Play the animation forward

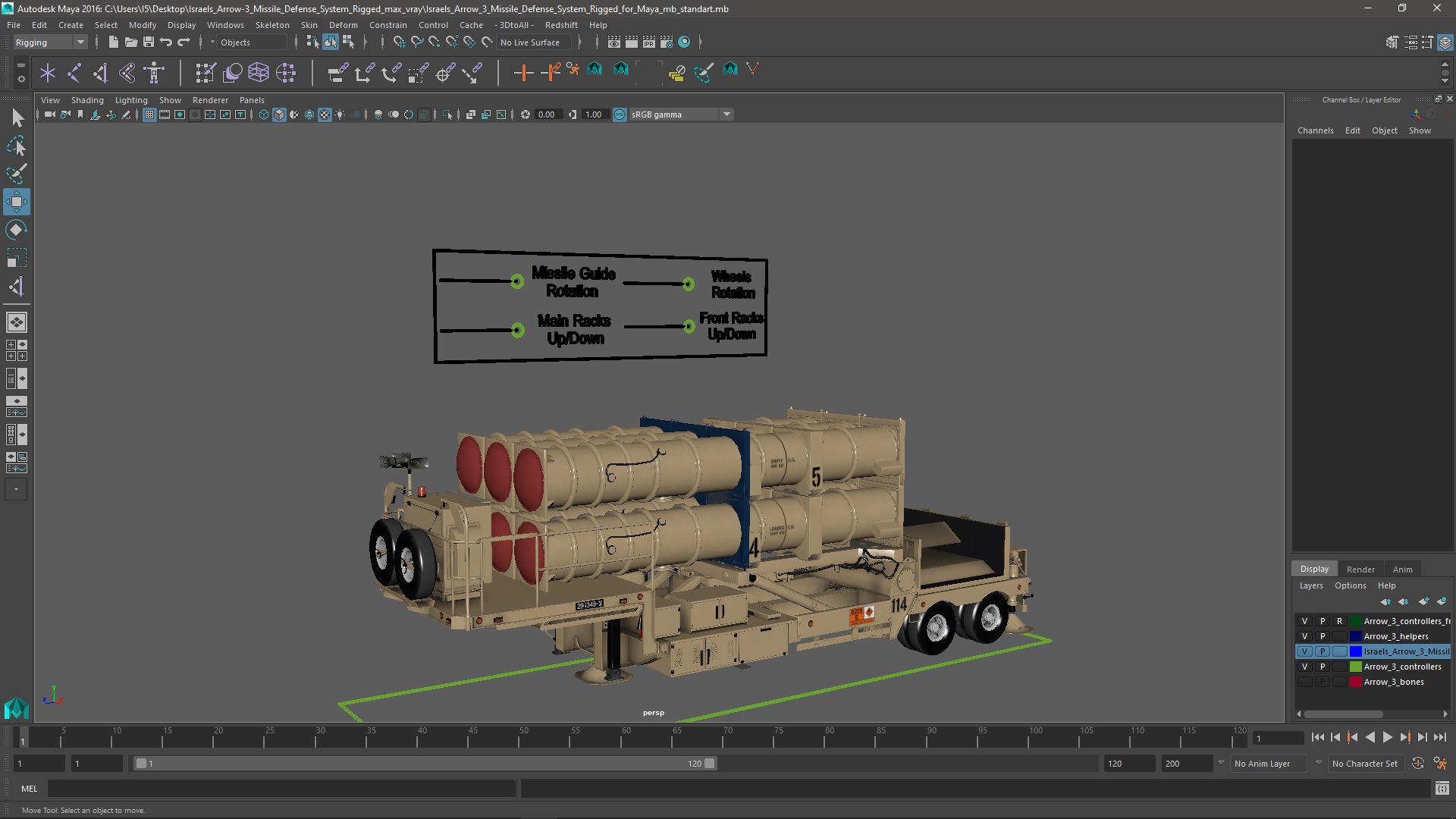click(x=1388, y=737)
